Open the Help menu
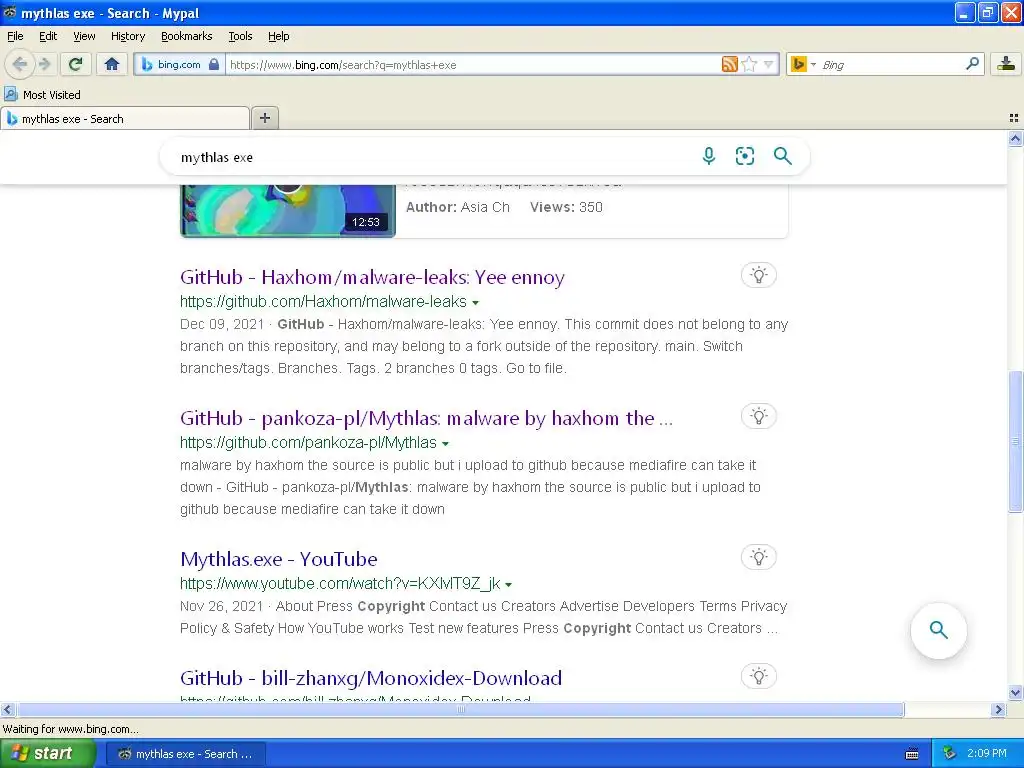The image size is (1024, 768). pyautogui.click(x=278, y=36)
